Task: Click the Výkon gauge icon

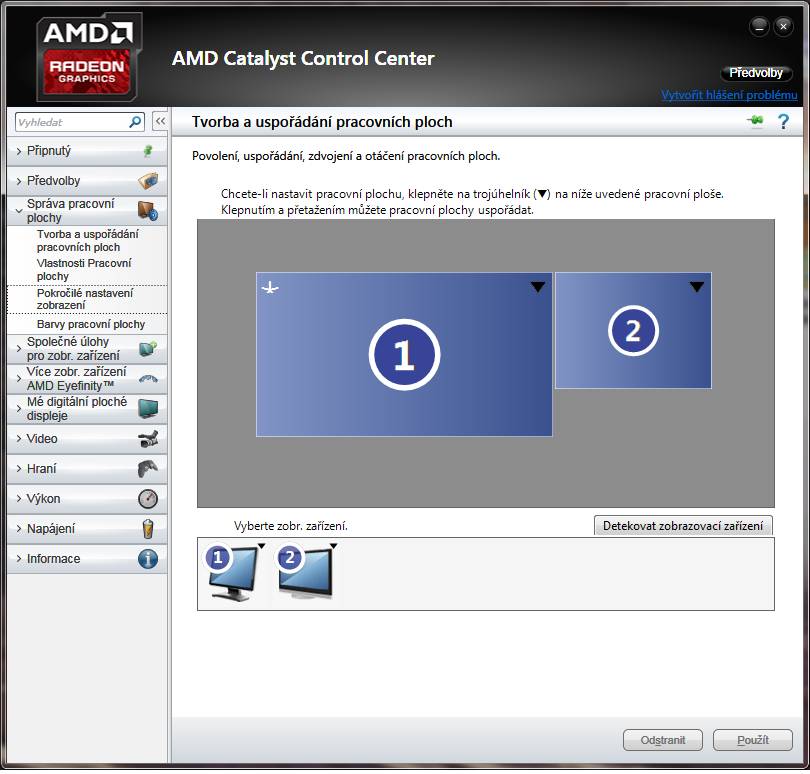Action: pos(148,499)
